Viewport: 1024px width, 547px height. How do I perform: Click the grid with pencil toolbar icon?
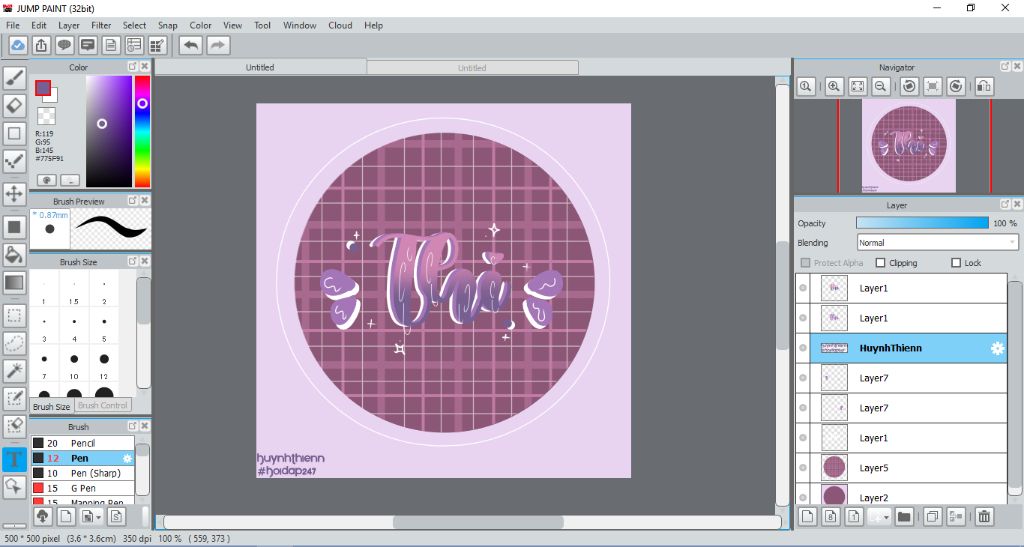pyautogui.click(x=157, y=45)
